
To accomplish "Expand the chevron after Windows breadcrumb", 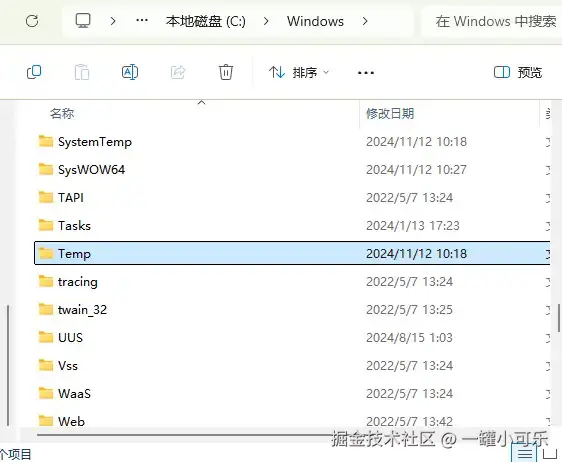I will coord(365,21).
